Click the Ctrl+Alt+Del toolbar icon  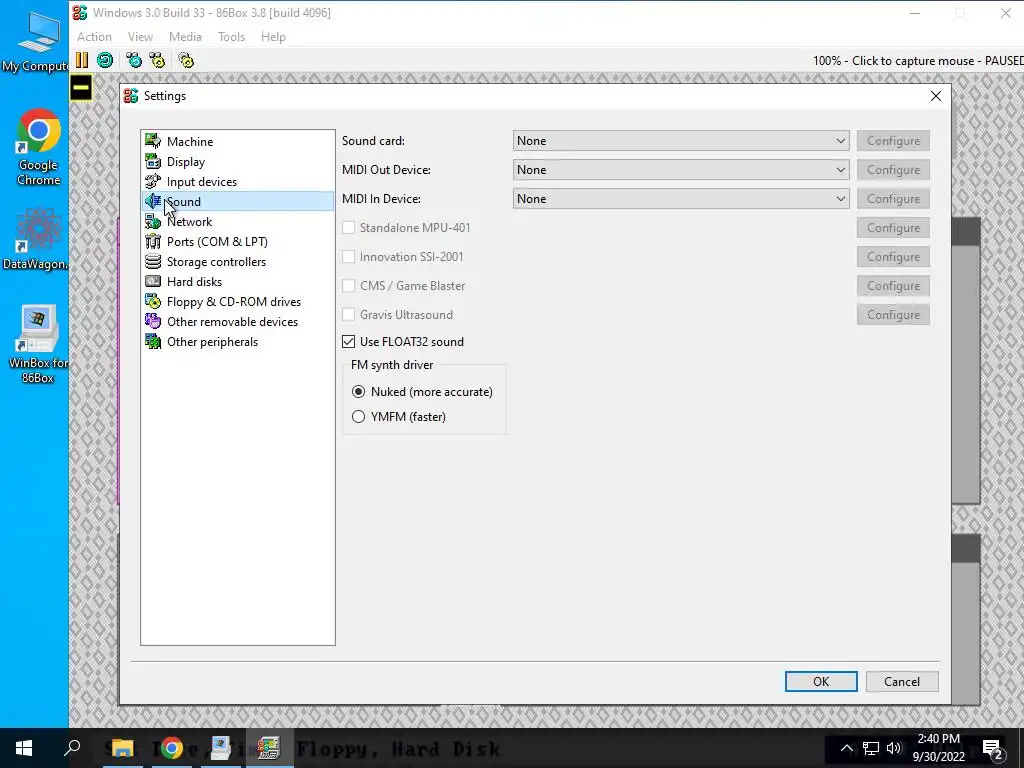pyautogui.click(x=134, y=61)
